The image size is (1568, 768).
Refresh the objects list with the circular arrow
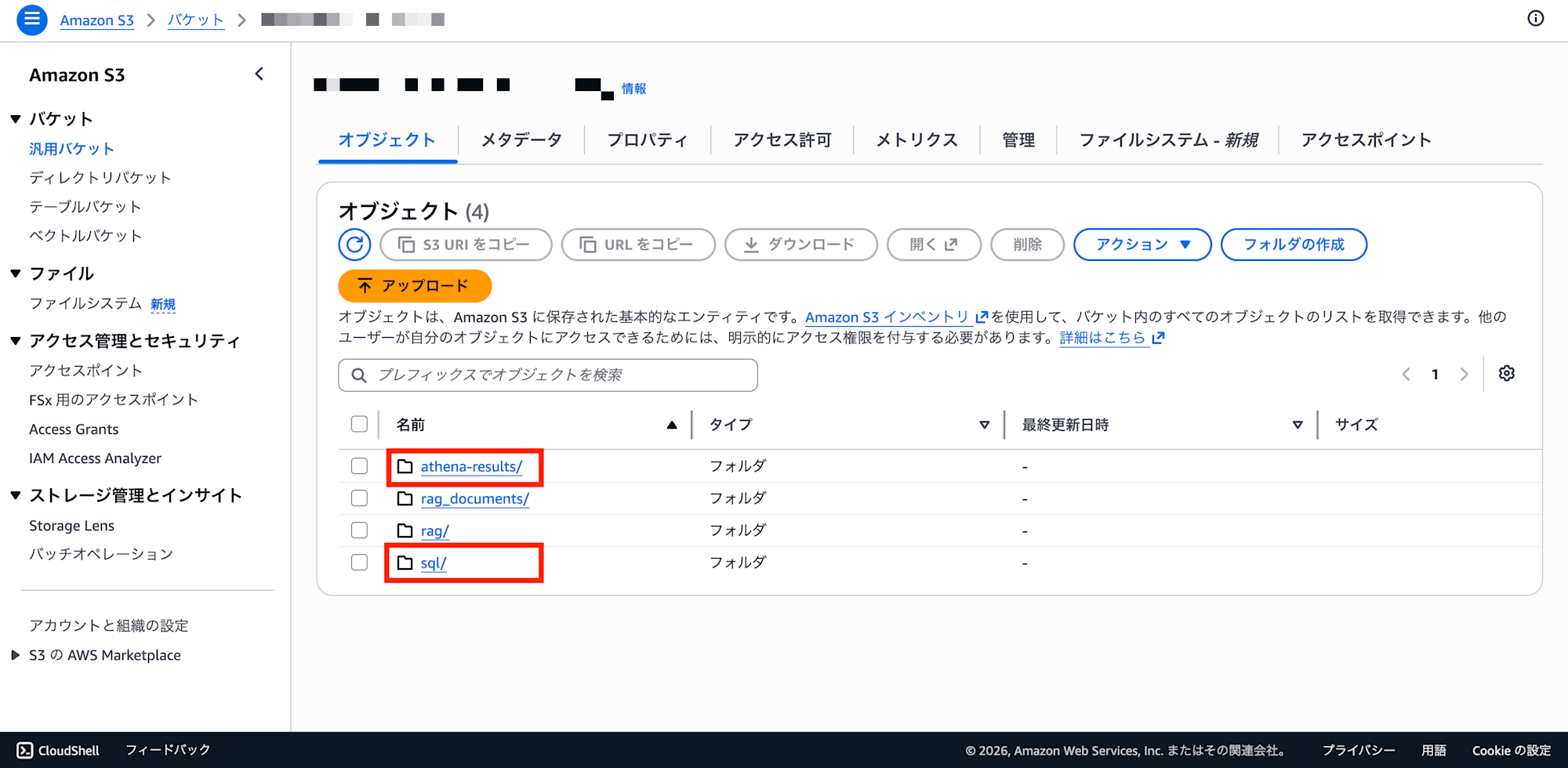354,245
